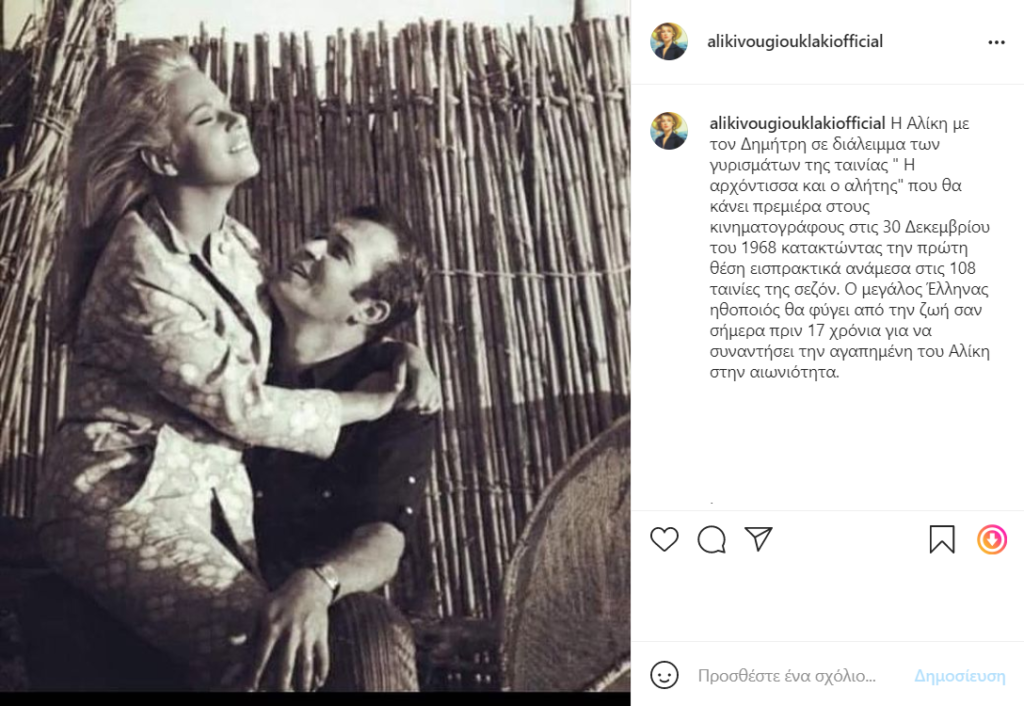The height and width of the screenshot is (706, 1024).
Task: Click profile avatar beside the caption
Action: click(x=669, y=130)
